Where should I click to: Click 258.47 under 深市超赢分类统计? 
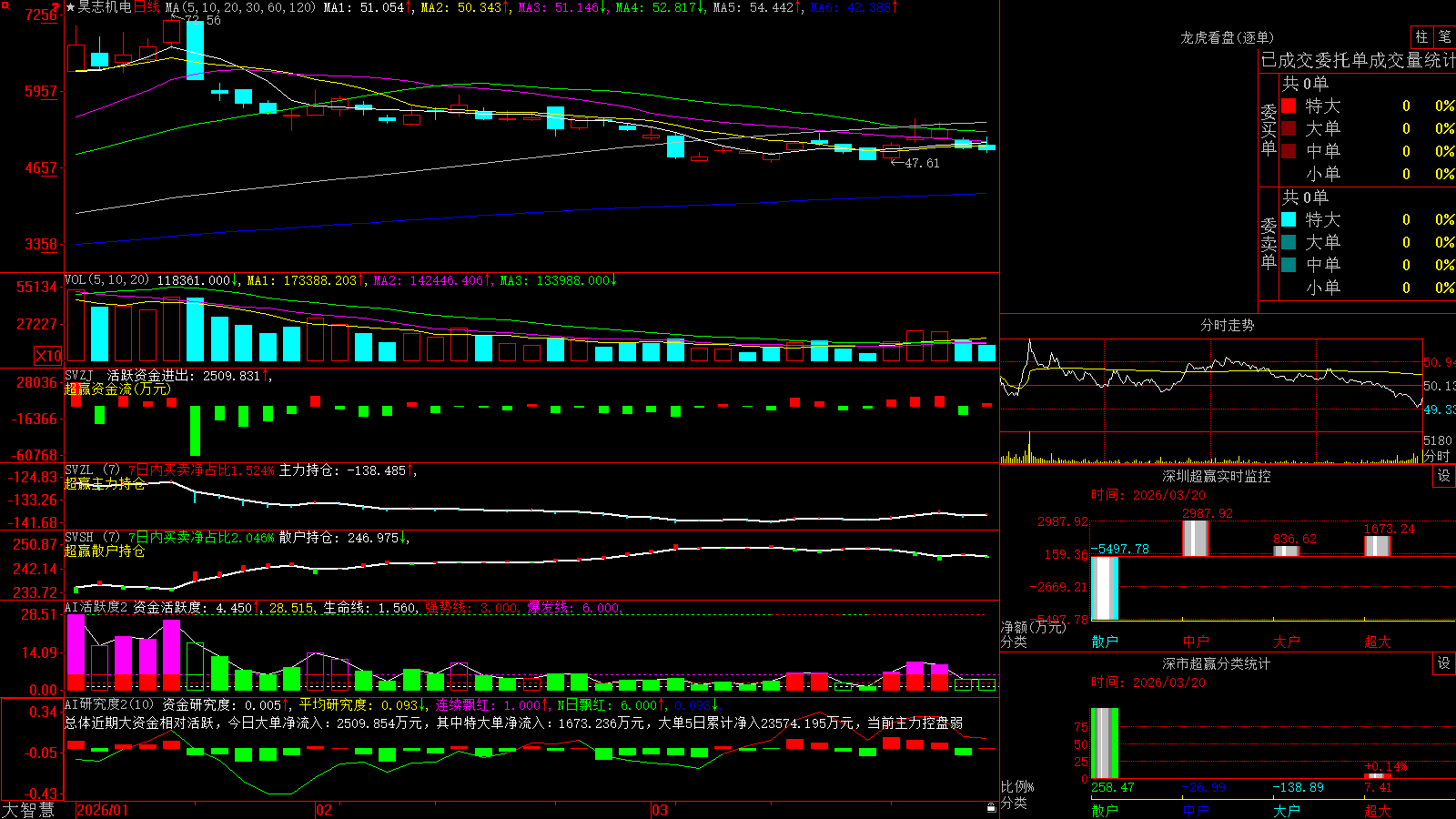(1113, 787)
